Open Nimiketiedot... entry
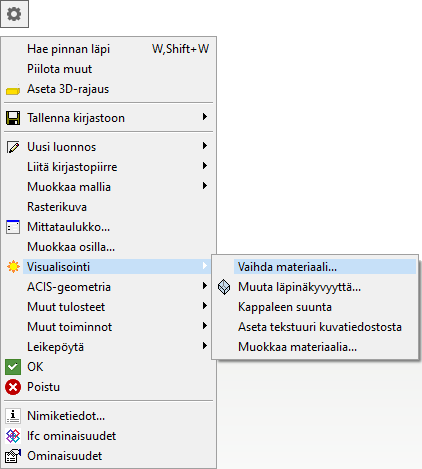 [x=108, y=416]
